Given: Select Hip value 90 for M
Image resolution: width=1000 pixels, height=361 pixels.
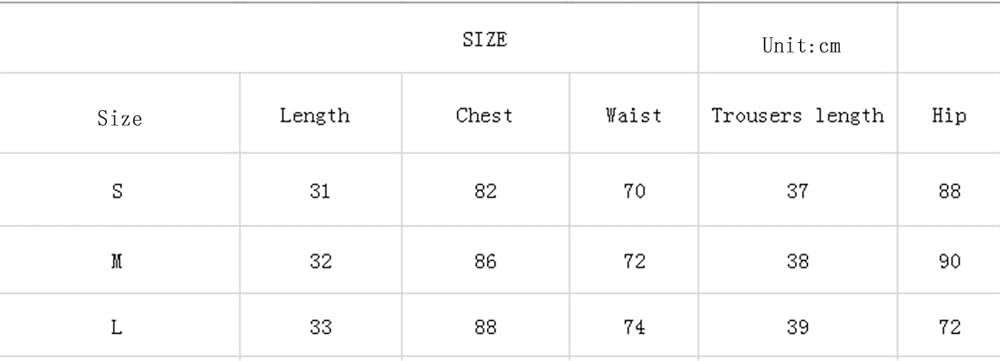Looking at the screenshot, I should click(x=950, y=262).
